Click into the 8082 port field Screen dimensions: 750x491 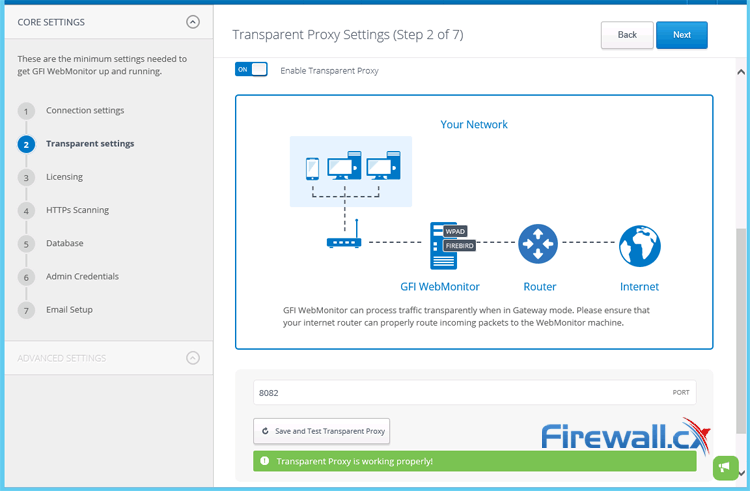474,393
